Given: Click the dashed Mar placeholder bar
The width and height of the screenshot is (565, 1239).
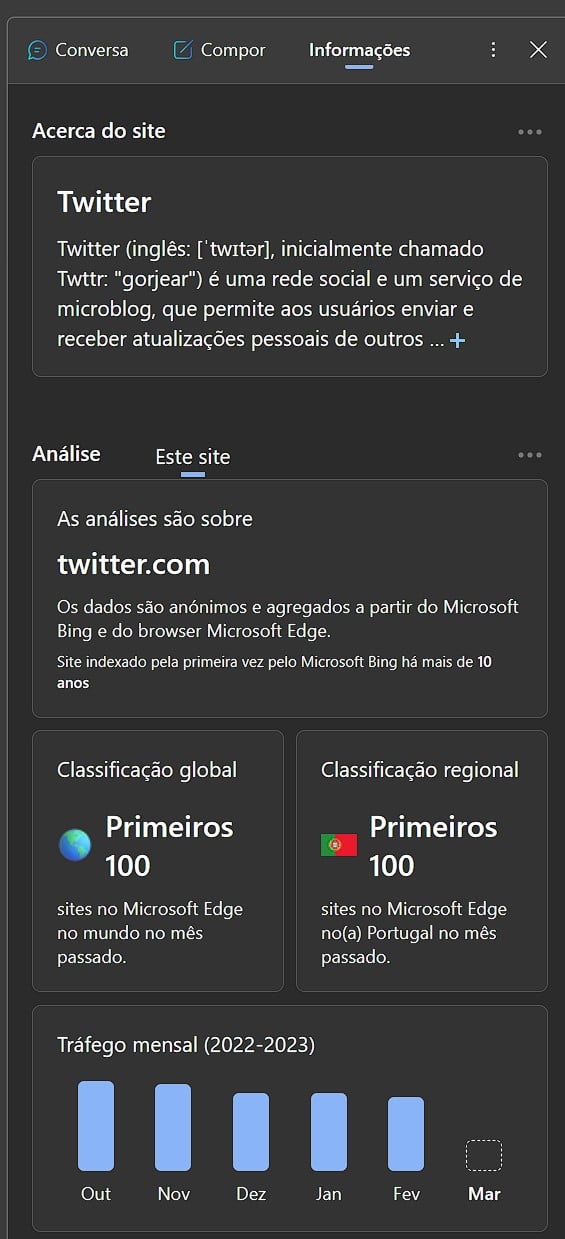Looking at the screenshot, I should 484,1155.
